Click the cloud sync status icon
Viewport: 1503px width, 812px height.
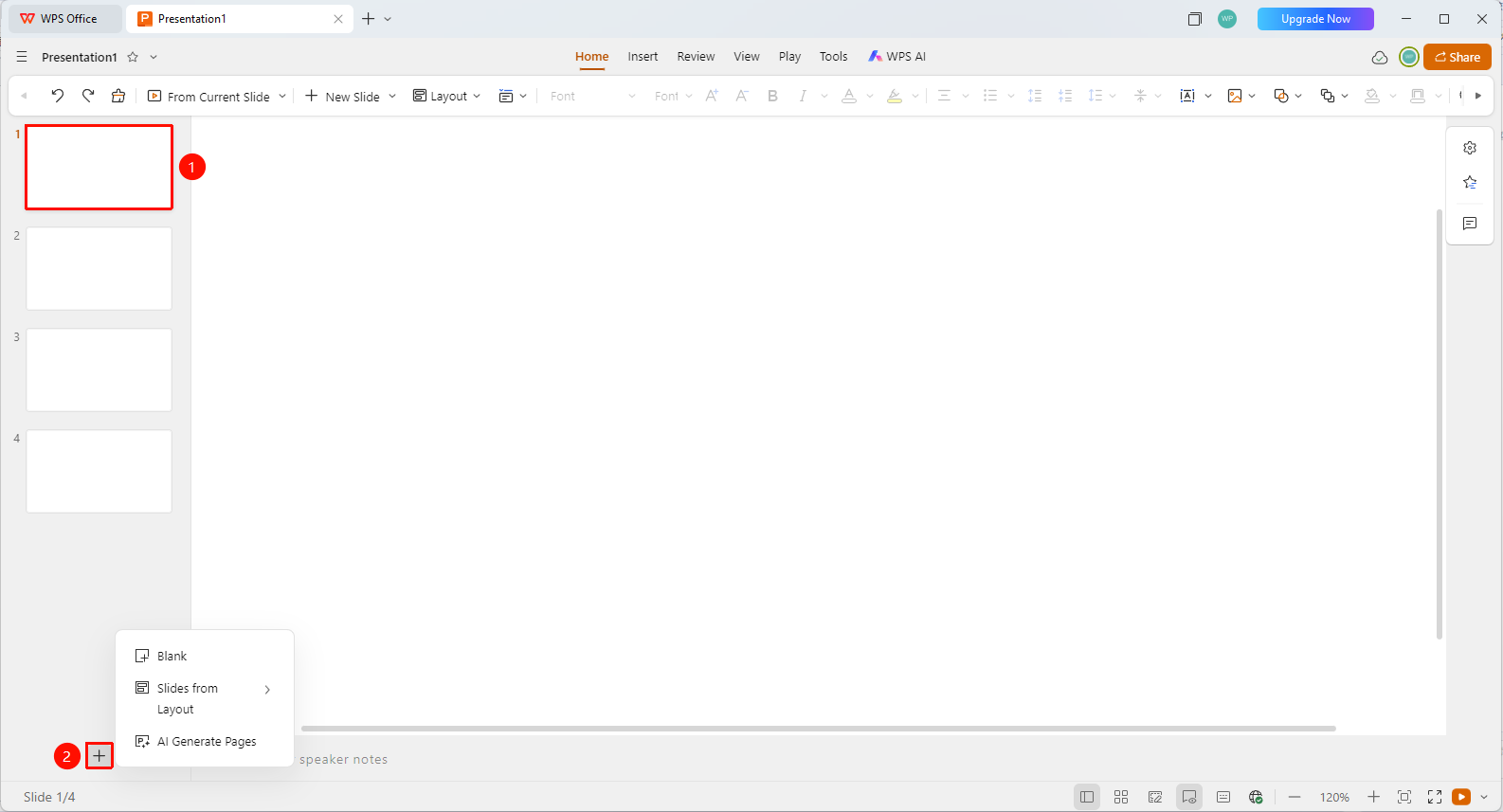click(x=1380, y=58)
